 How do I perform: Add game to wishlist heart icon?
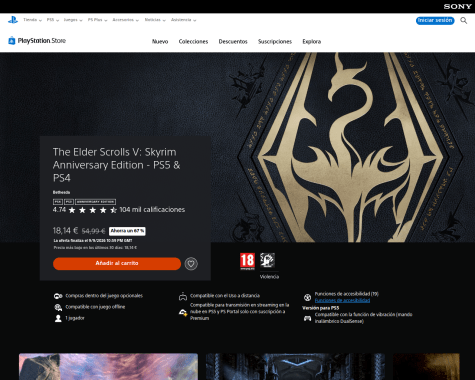pos(191,264)
